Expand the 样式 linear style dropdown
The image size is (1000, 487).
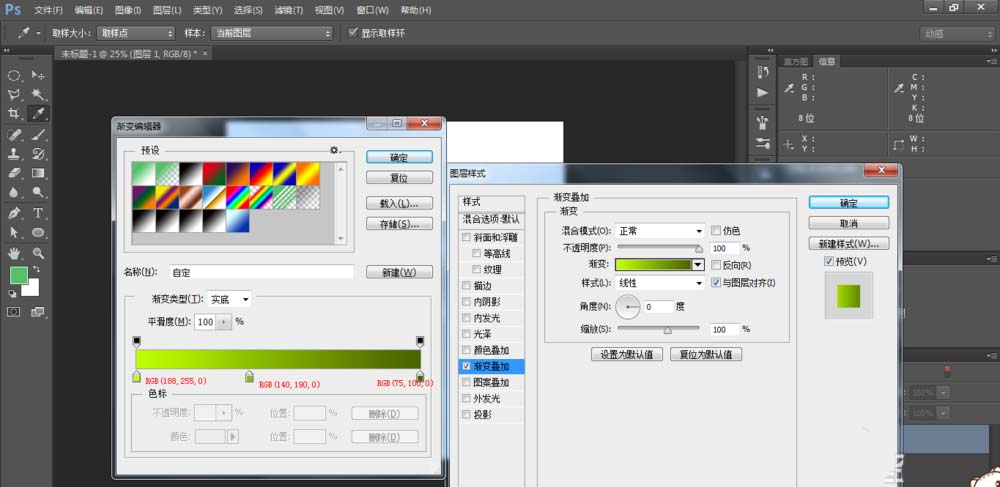(659, 283)
